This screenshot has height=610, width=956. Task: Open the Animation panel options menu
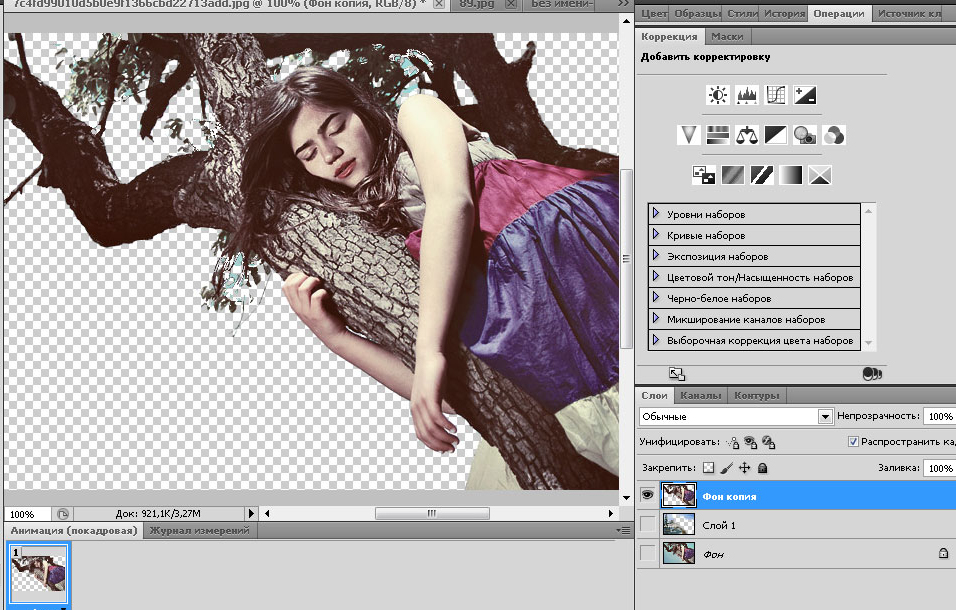tap(623, 530)
